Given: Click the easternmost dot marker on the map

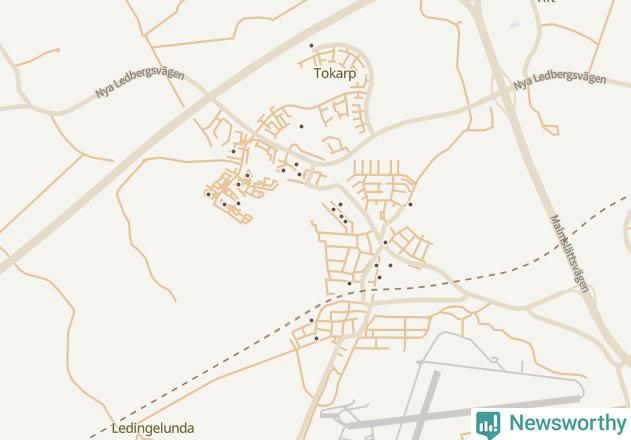Looking at the screenshot, I should tap(410, 205).
